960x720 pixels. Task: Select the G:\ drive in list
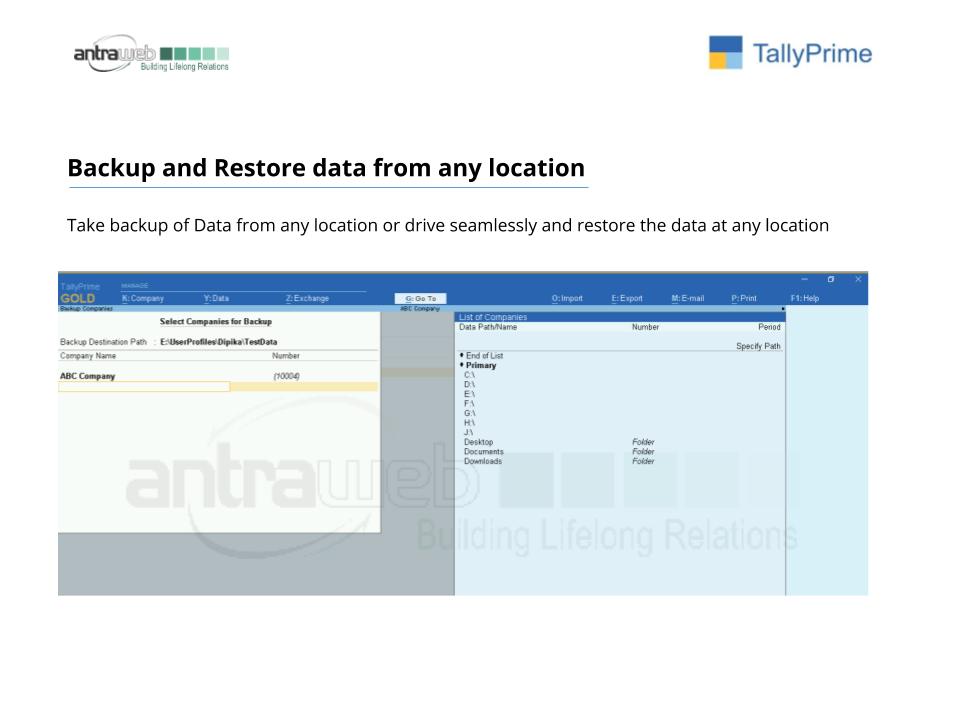coord(469,413)
